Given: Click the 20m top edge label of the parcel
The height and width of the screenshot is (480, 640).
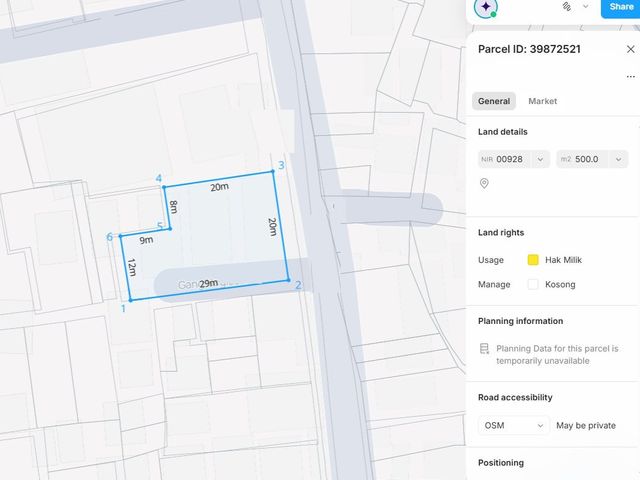Looking at the screenshot, I should coord(220,187).
